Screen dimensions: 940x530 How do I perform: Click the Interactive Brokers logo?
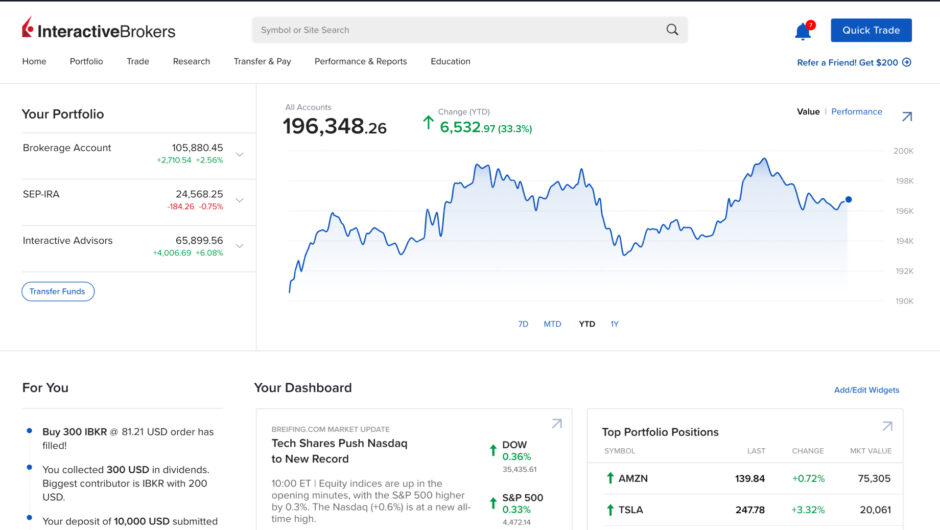[98, 29]
